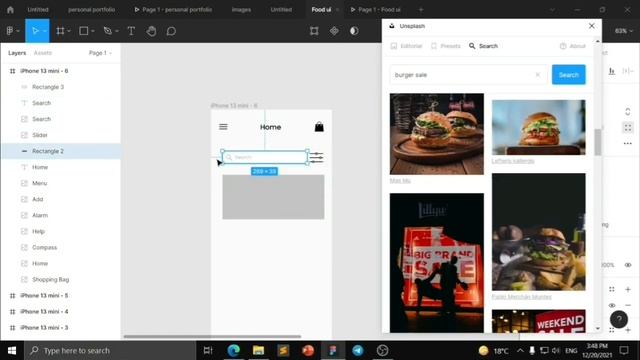Open the Frame tool options dropdown
Viewport: 640px width, 360px height.
69,31
